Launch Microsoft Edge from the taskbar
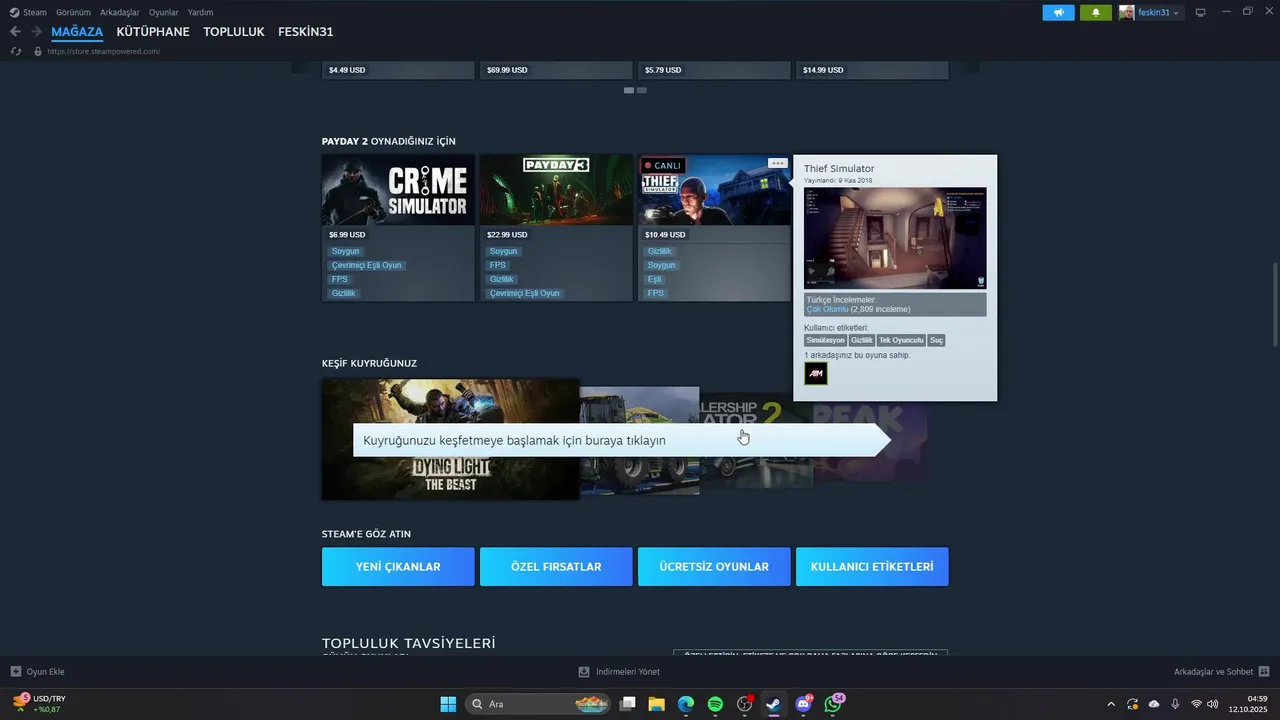 click(686, 704)
